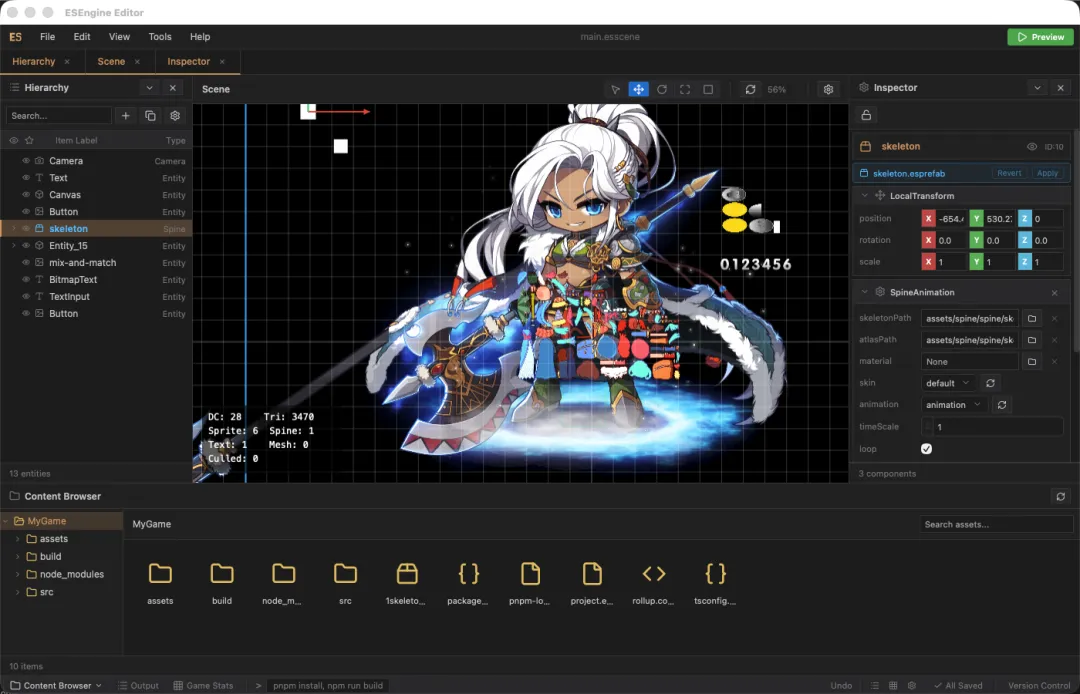Open the File menu
Image resolution: width=1080 pixels, height=694 pixels.
(48, 37)
